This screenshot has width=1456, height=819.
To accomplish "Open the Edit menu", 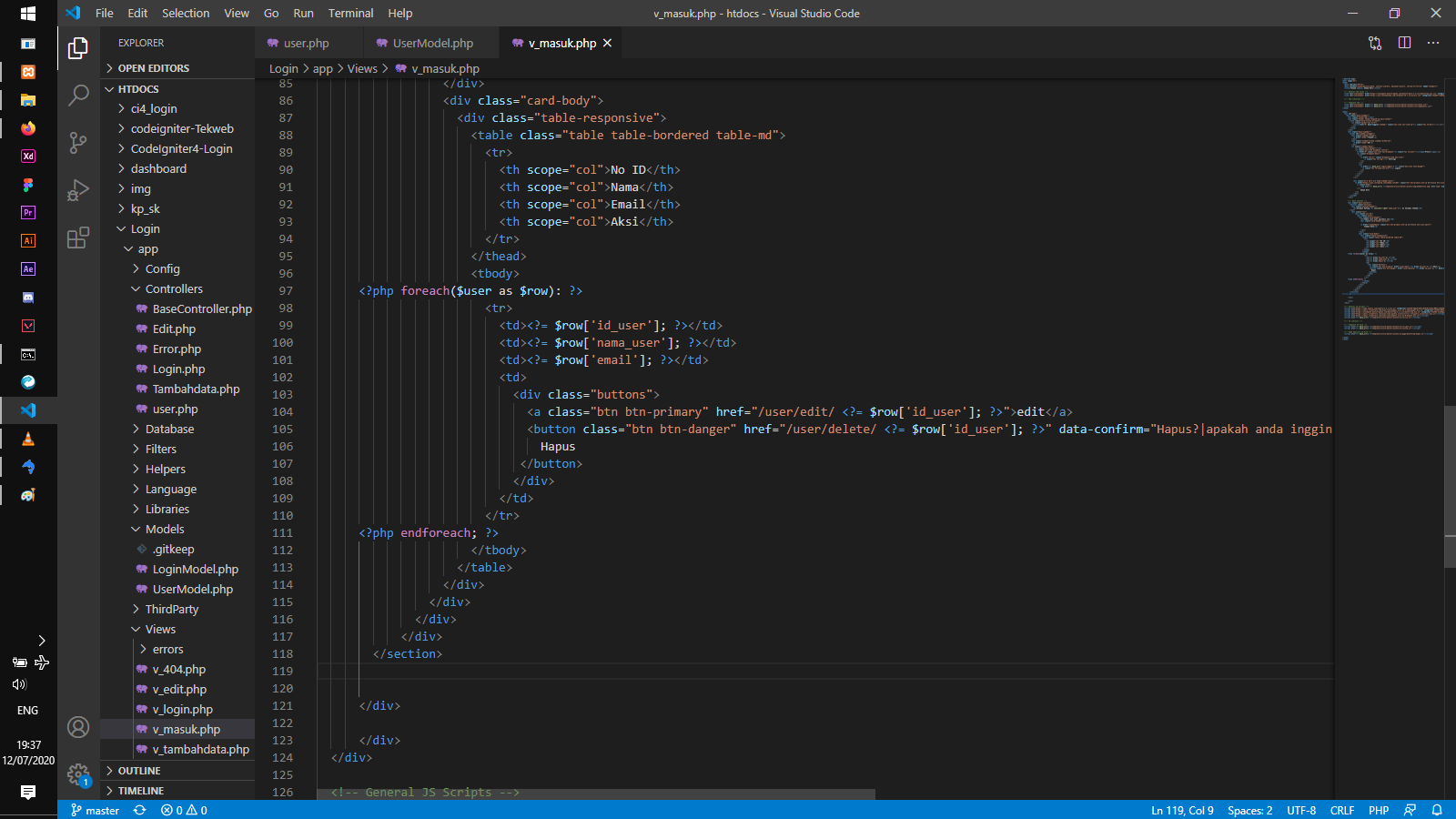I will [137, 13].
